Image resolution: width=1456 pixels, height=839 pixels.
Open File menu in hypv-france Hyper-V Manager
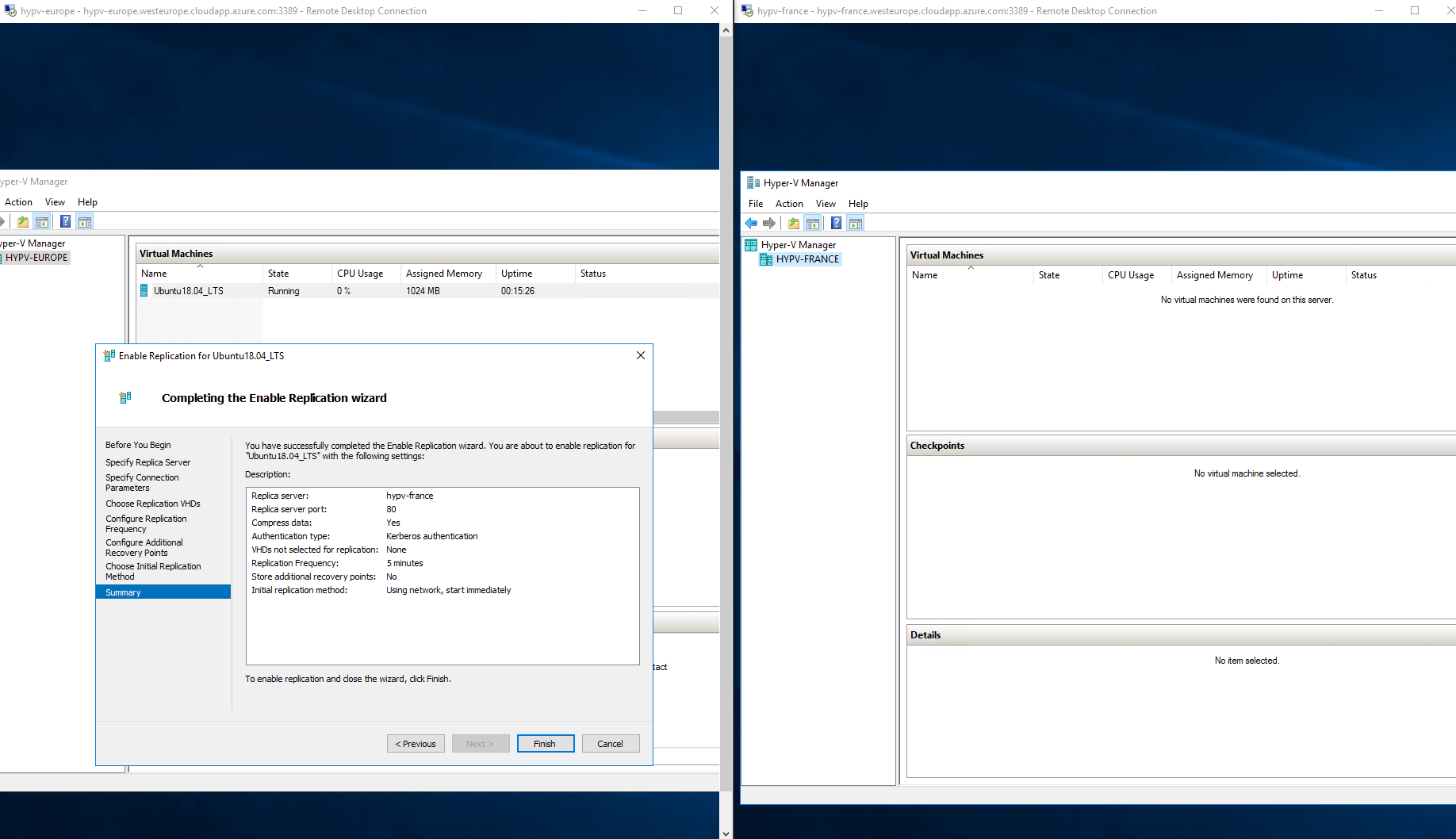click(x=756, y=204)
